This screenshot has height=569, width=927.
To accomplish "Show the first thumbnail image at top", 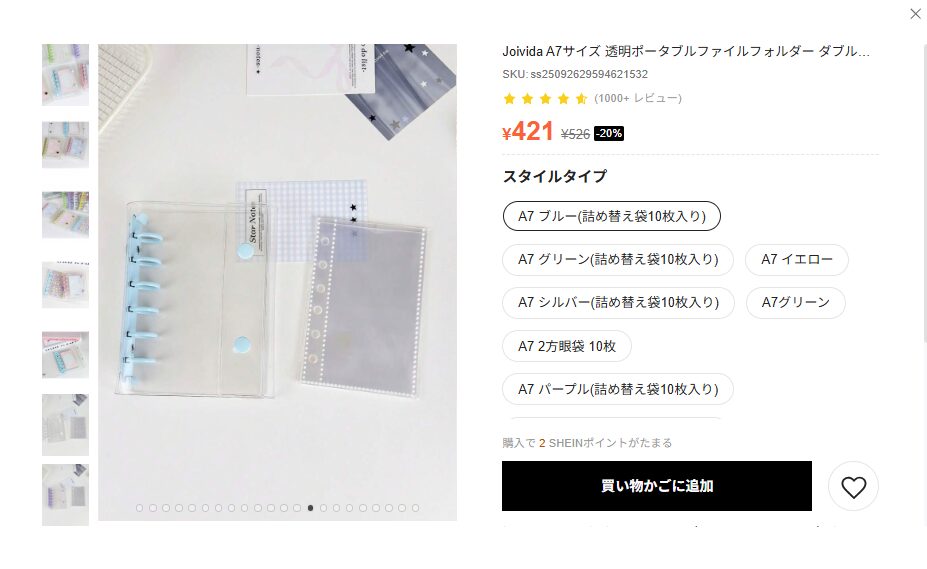I will pos(66,75).
